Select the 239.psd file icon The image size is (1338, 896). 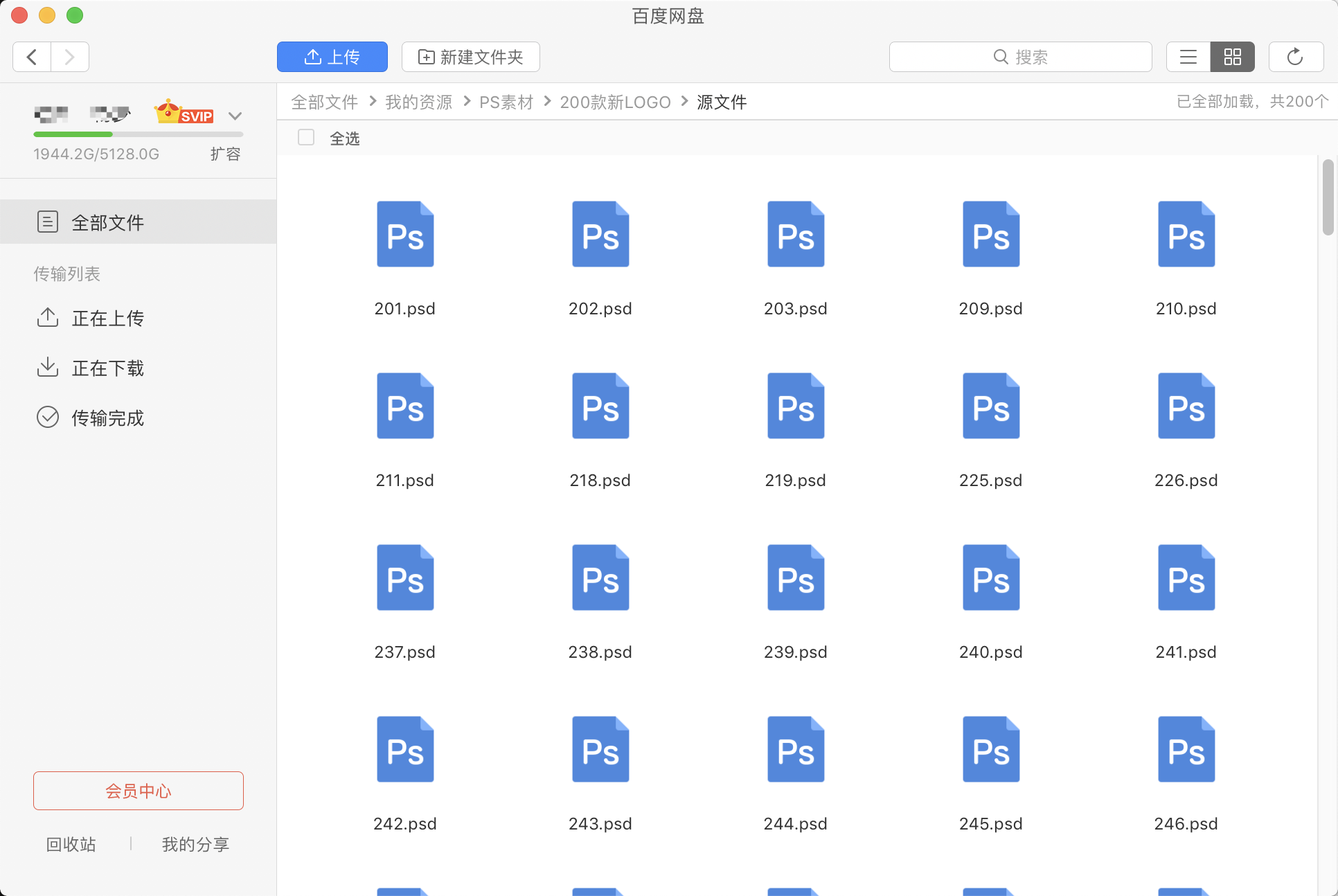coord(796,577)
